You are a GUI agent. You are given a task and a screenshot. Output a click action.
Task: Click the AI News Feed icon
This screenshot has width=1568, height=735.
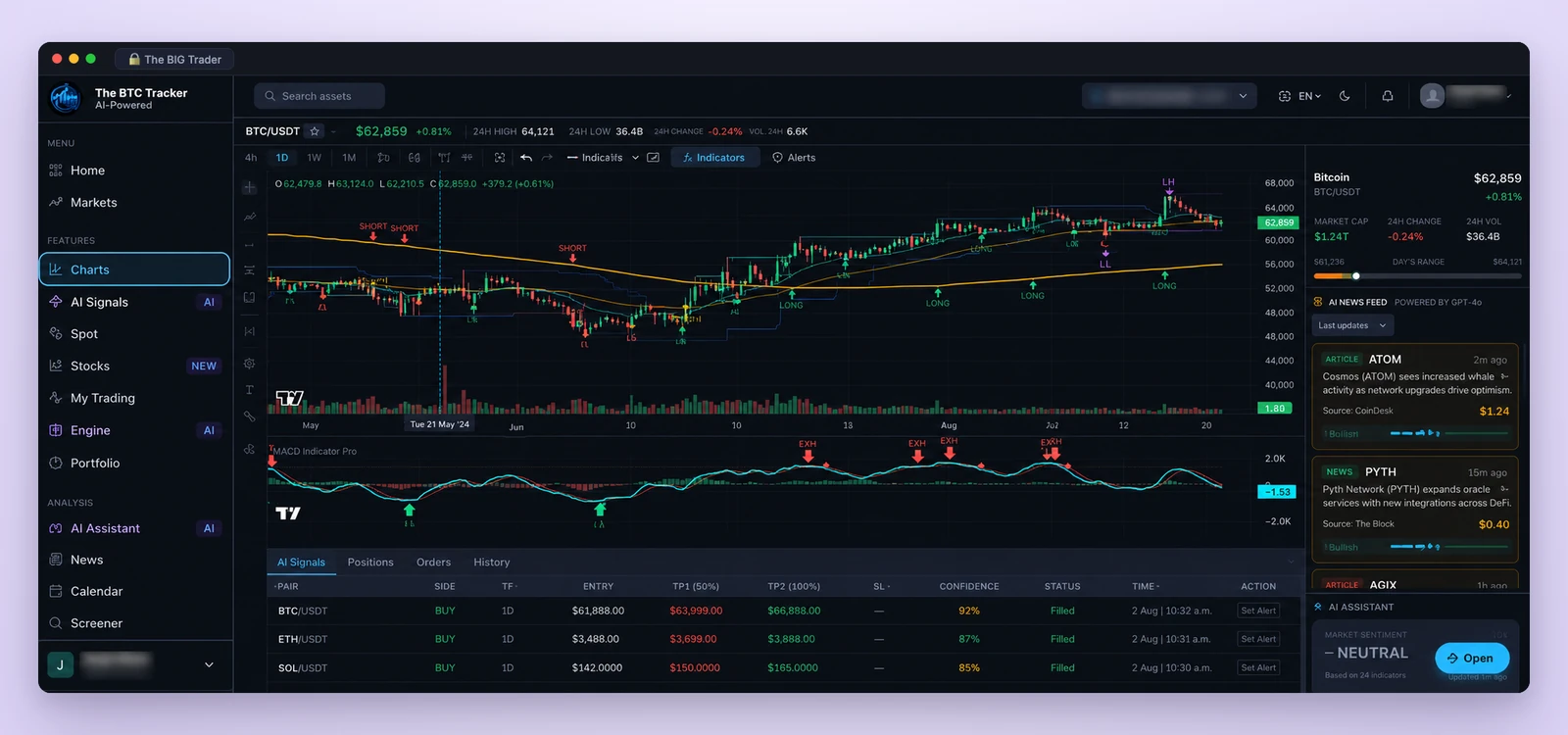[x=1318, y=302]
